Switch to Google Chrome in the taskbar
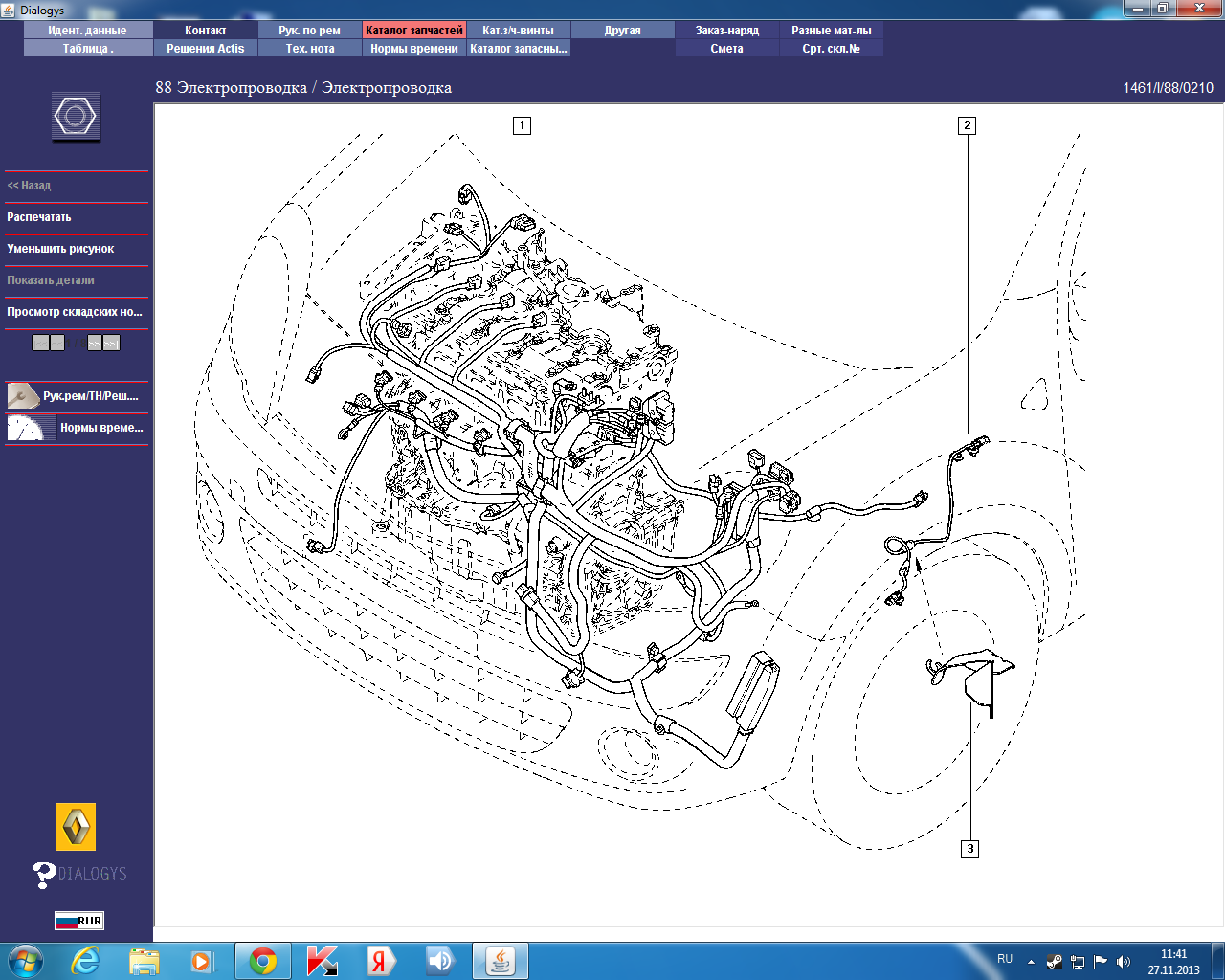The image size is (1225, 980). (263, 961)
